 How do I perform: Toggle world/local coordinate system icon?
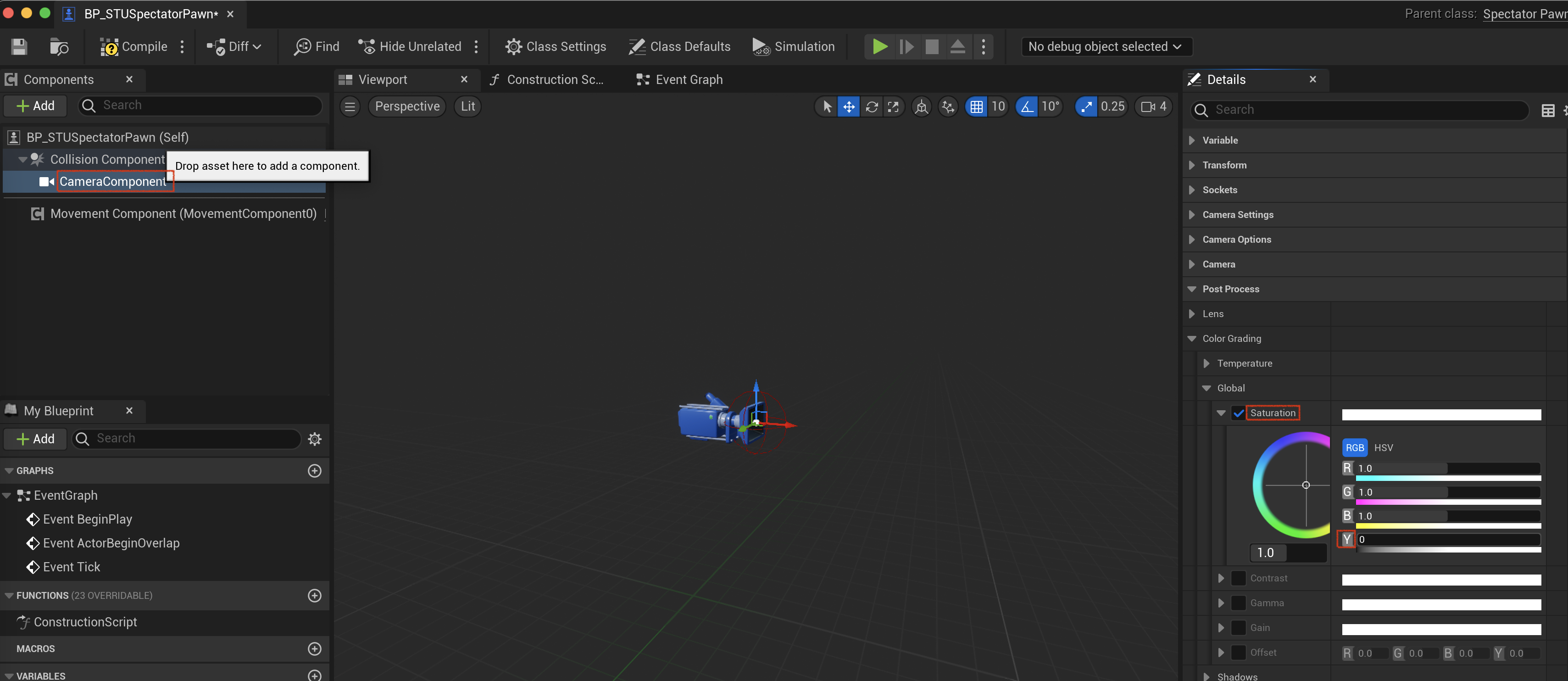(921, 106)
